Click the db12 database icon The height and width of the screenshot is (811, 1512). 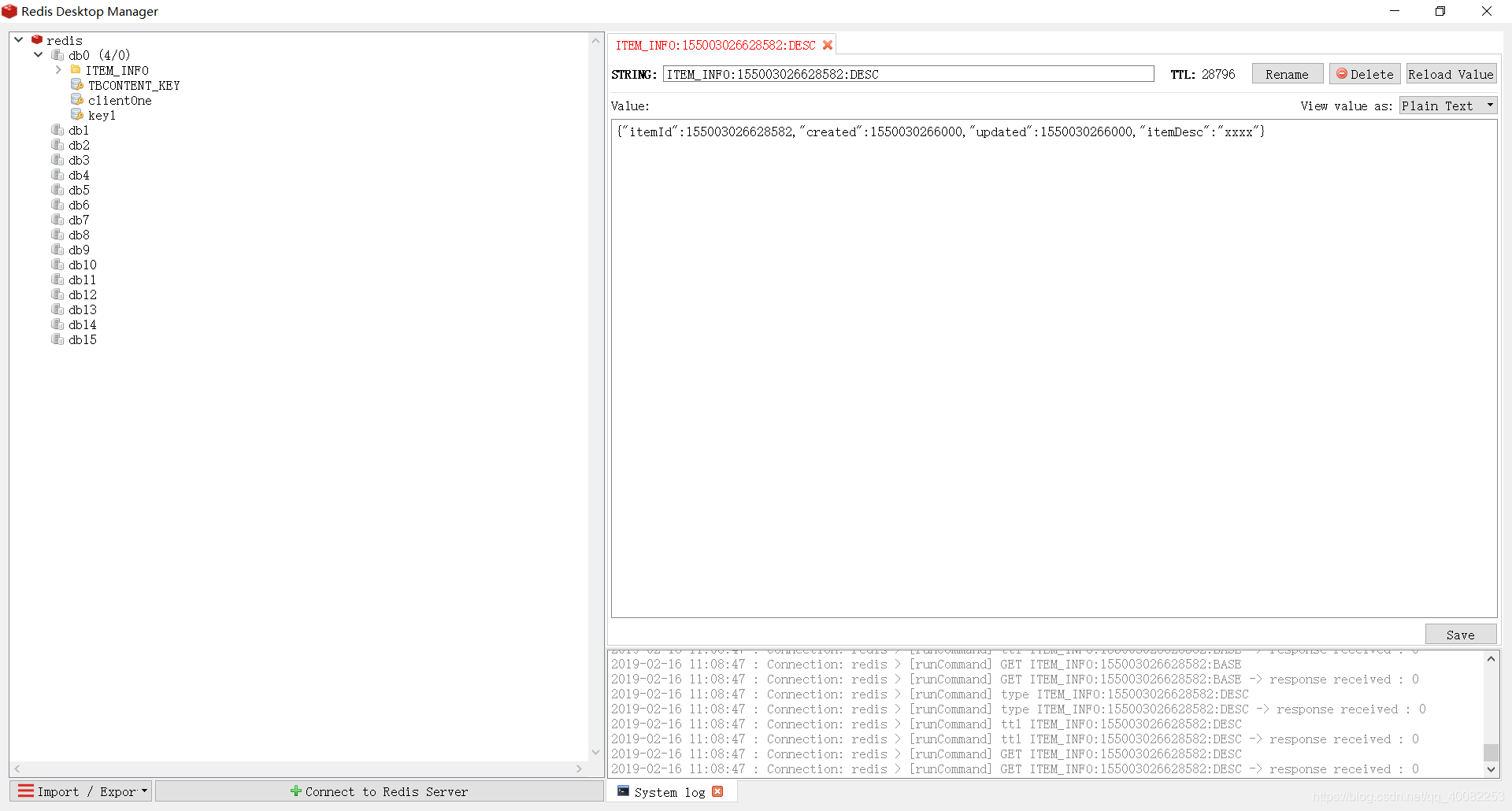click(x=57, y=294)
